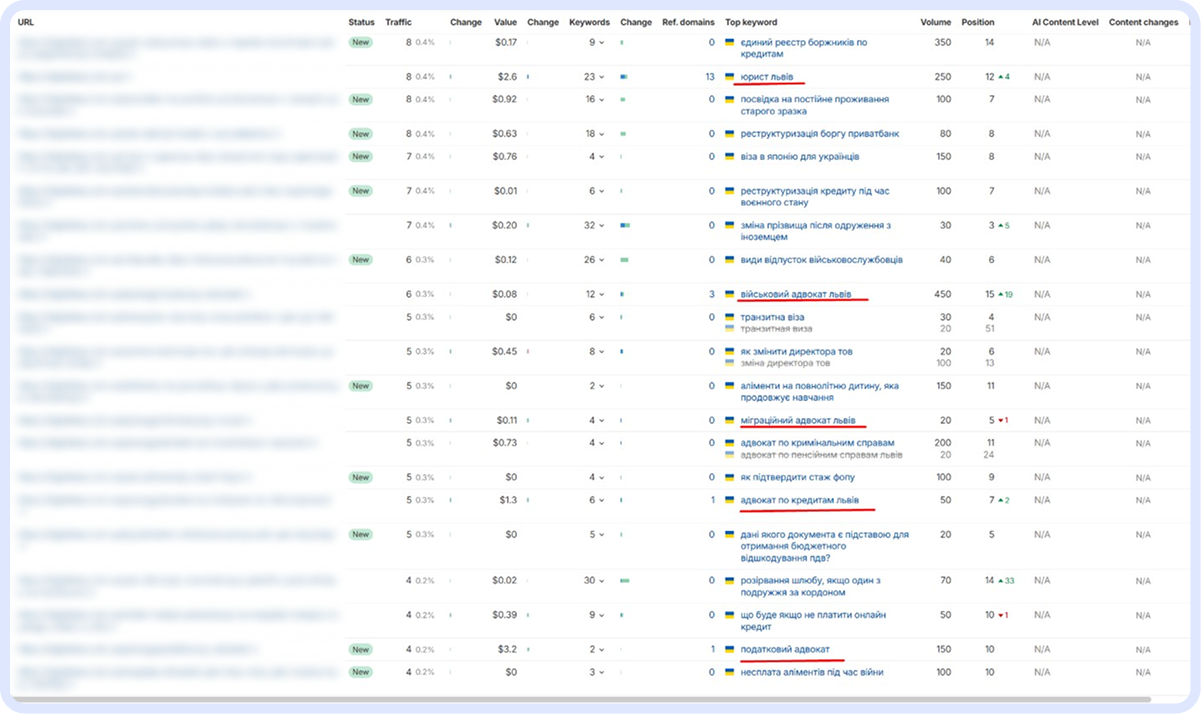Click flag icon beside 'реструктуризація боргу приватбанк'

pyautogui.click(x=730, y=134)
